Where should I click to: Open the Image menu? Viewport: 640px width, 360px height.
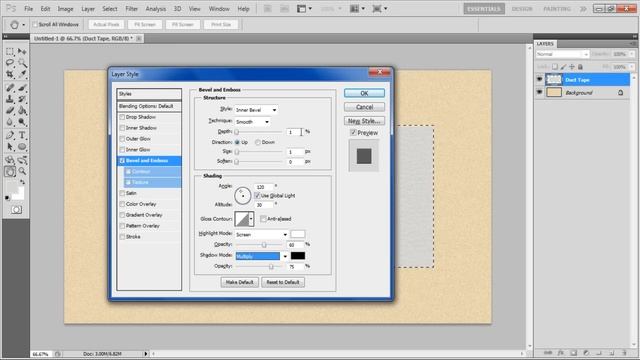point(65,9)
